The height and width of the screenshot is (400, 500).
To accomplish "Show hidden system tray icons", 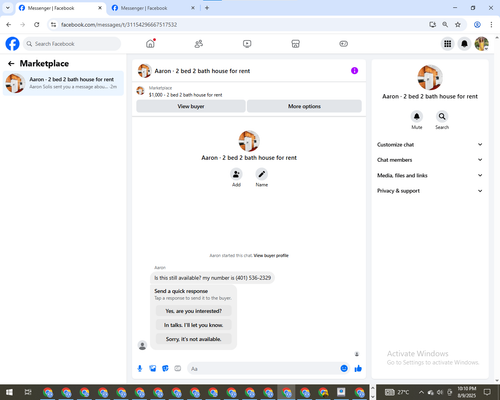I will pos(421,392).
